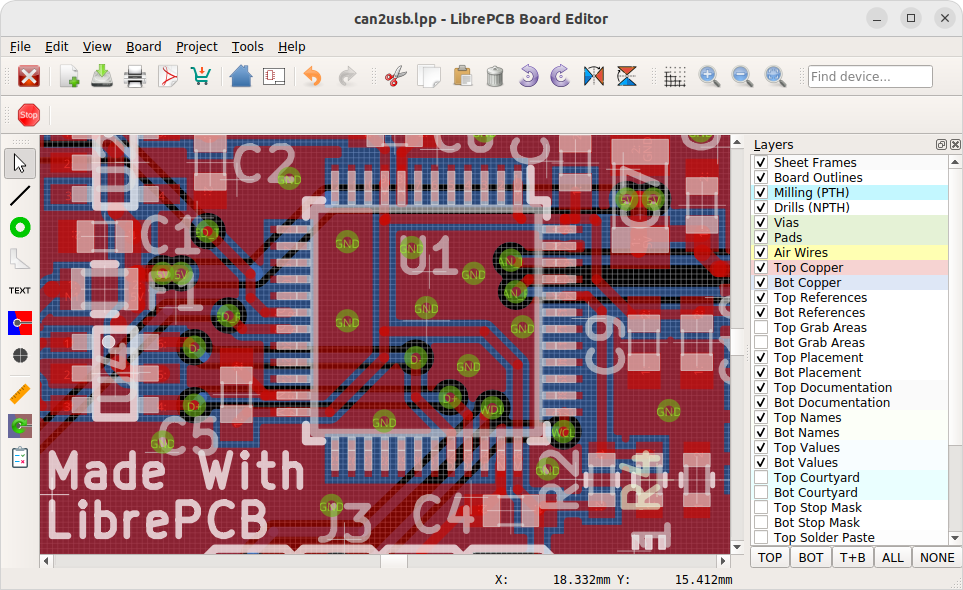Cut selection with scissors icon
Viewport: 963px width, 590px height.
396,76
